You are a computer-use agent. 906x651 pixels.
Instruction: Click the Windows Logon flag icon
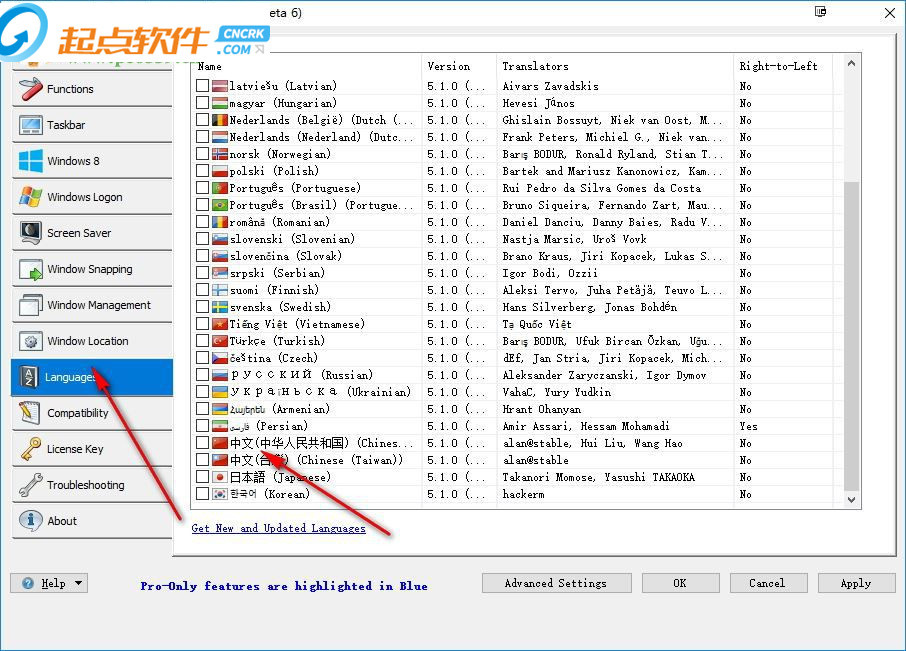point(30,196)
